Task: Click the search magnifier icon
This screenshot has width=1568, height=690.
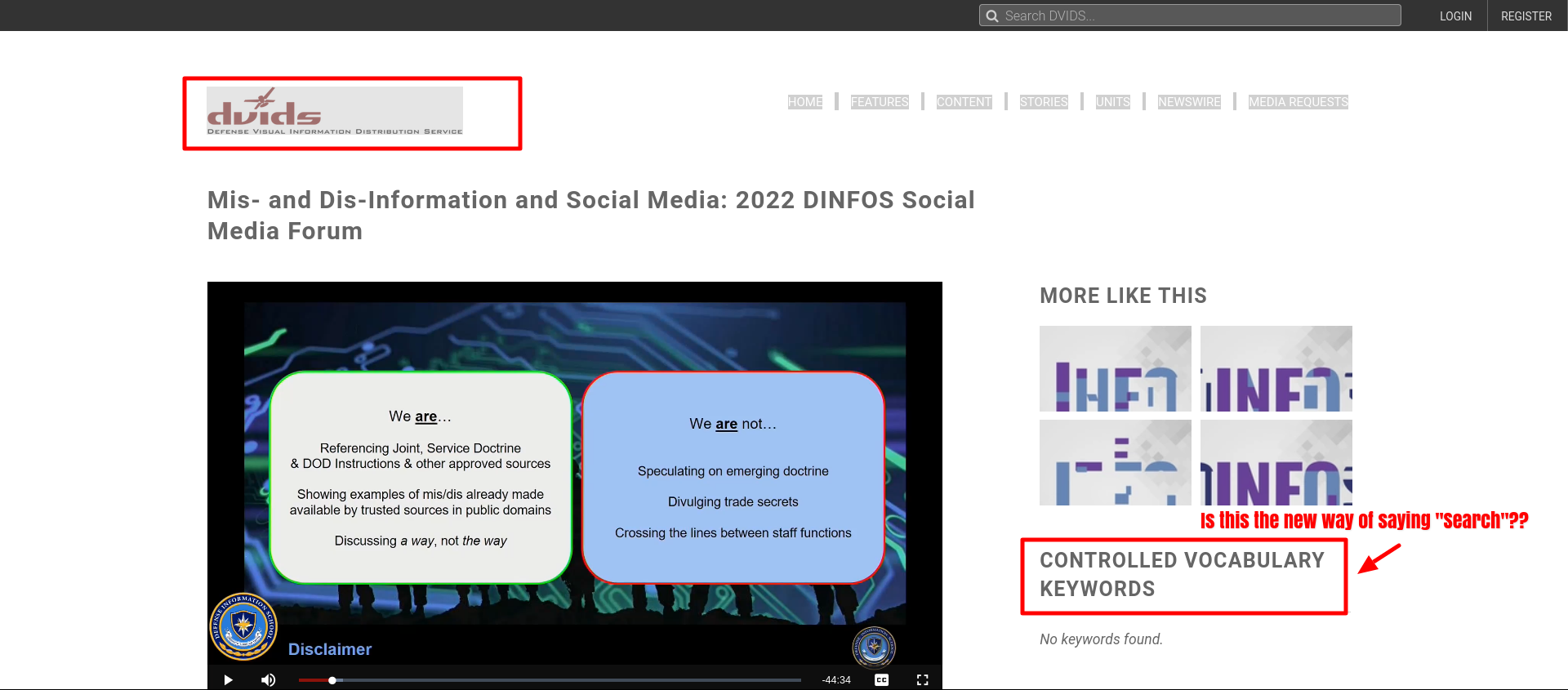Action: (992, 16)
